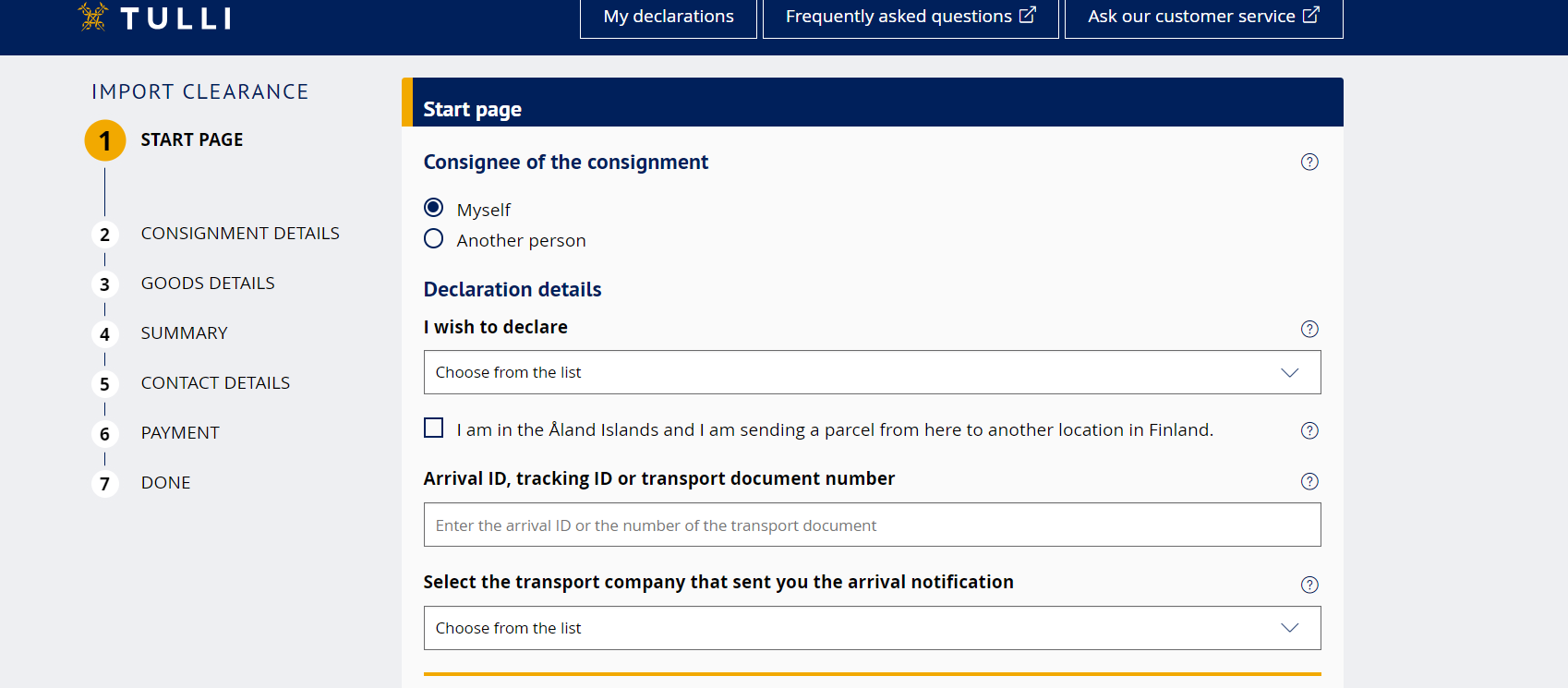Go to Consignment Details step

pos(240,234)
